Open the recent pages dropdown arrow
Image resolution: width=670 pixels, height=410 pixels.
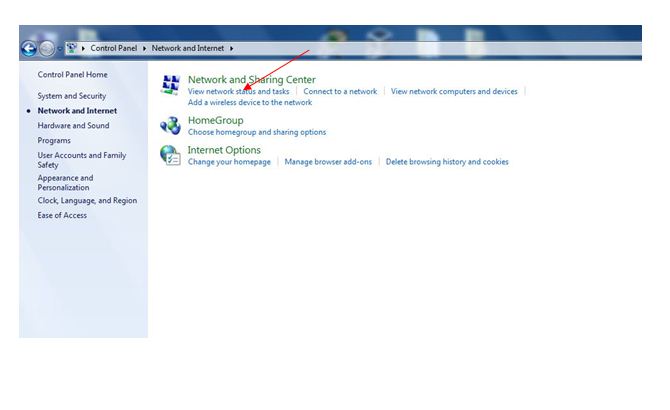pos(59,49)
